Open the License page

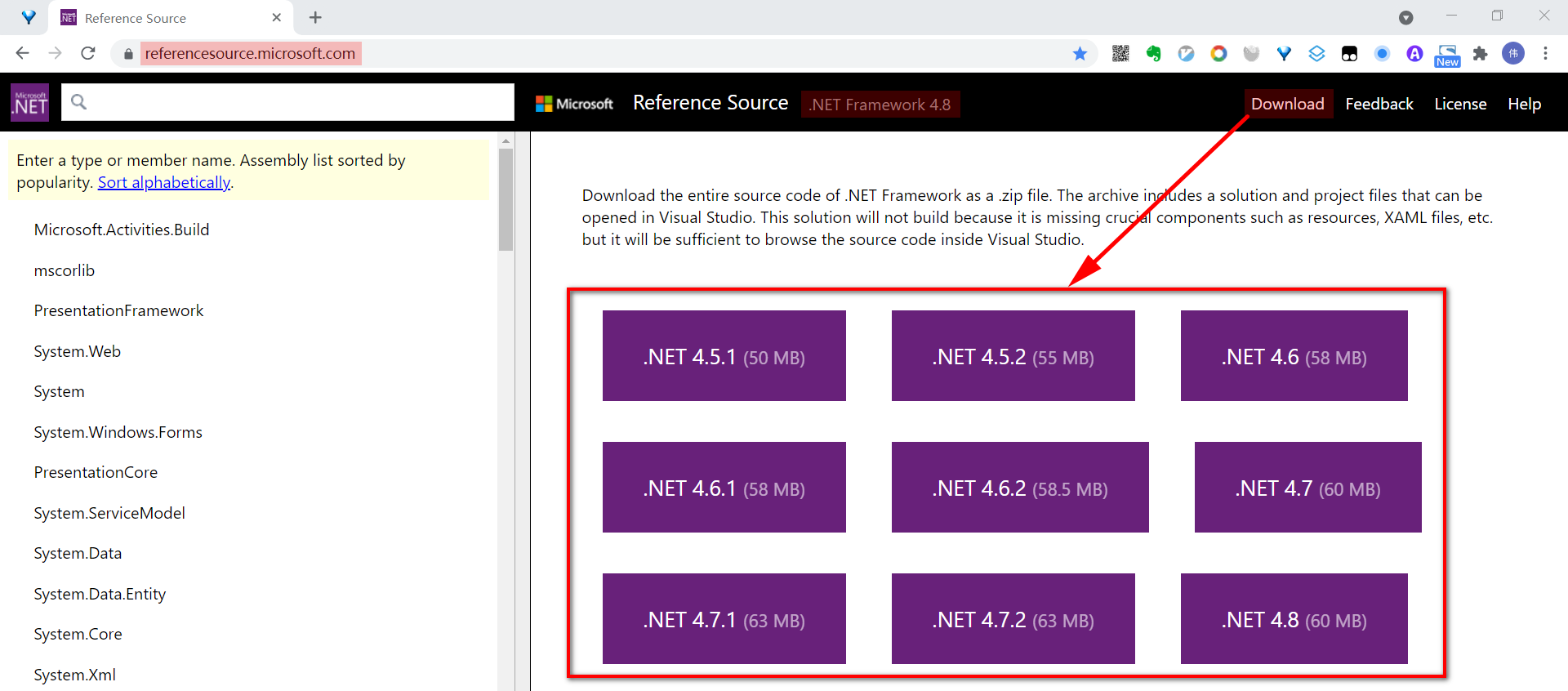(1460, 104)
